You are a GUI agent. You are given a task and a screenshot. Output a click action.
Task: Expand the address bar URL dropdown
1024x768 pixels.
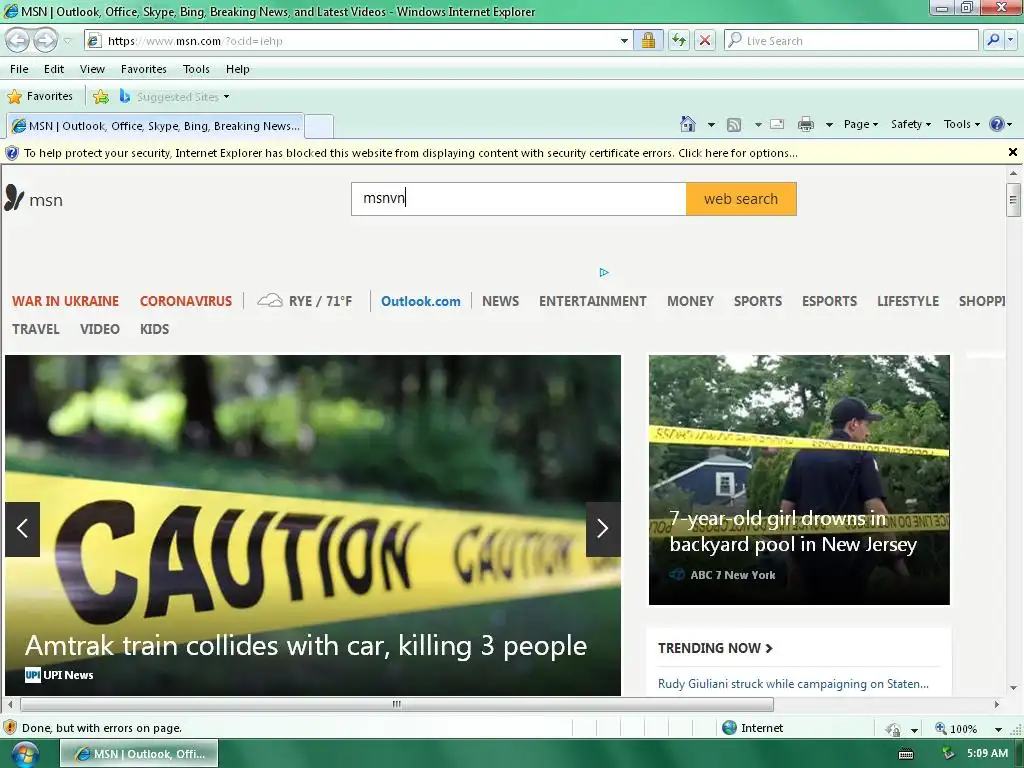pyautogui.click(x=624, y=40)
